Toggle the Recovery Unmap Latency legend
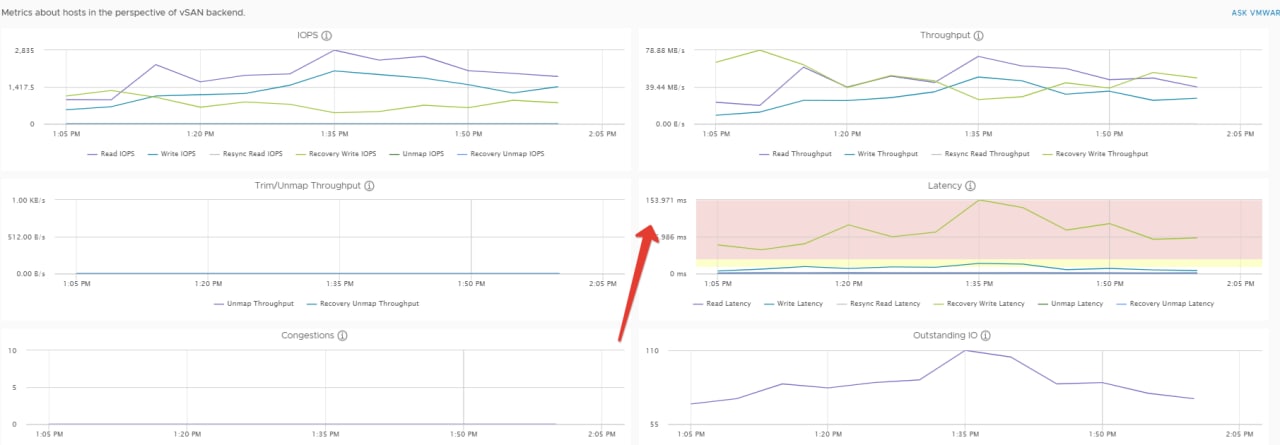Viewport: 1280px width, 445px height. click(1166, 303)
